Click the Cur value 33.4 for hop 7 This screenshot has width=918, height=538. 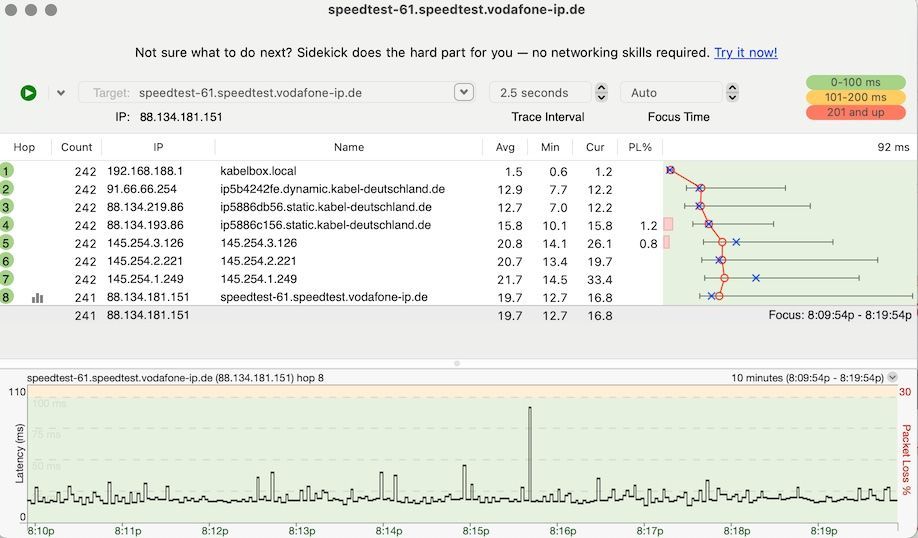click(x=600, y=280)
